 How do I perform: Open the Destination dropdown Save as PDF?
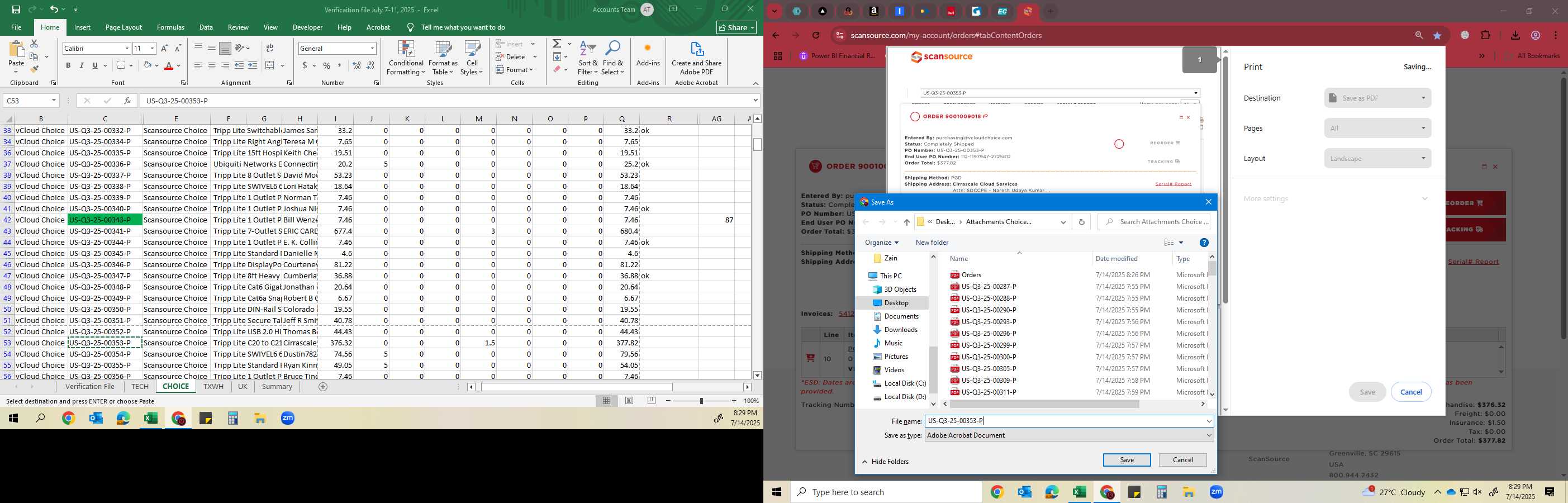1377,98
